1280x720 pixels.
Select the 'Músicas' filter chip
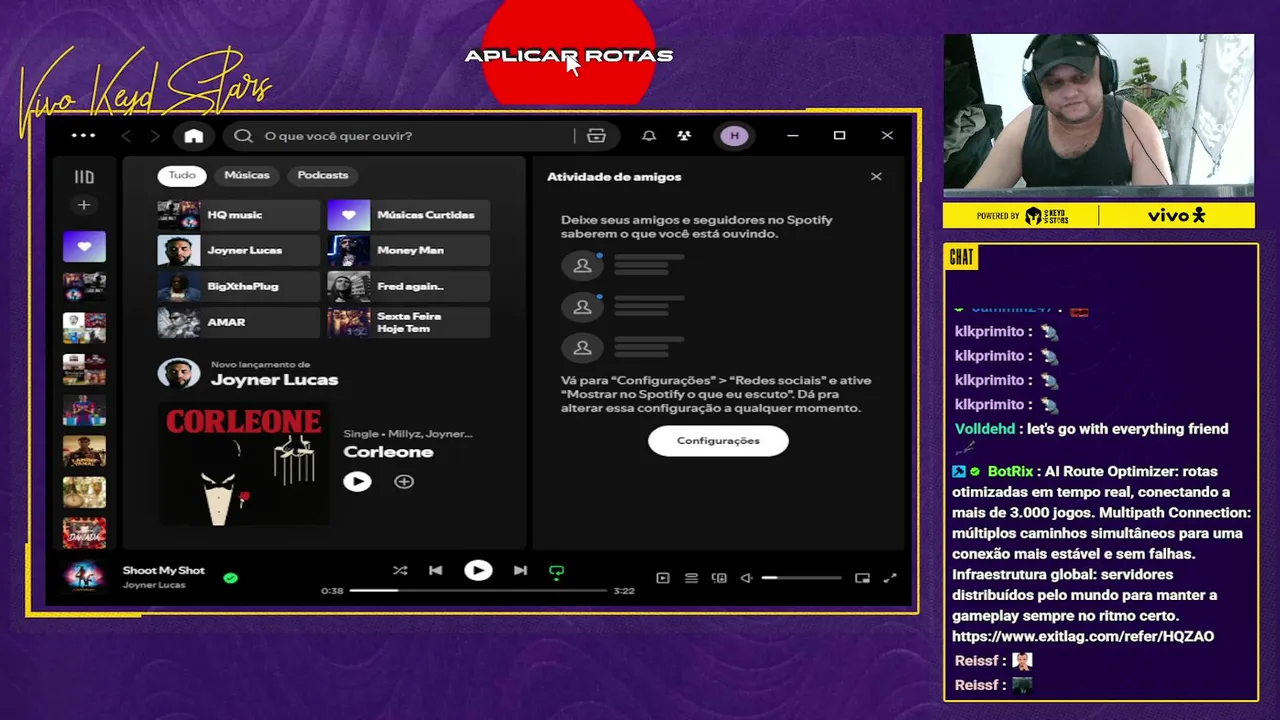pyautogui.click(x=247, y=175)
